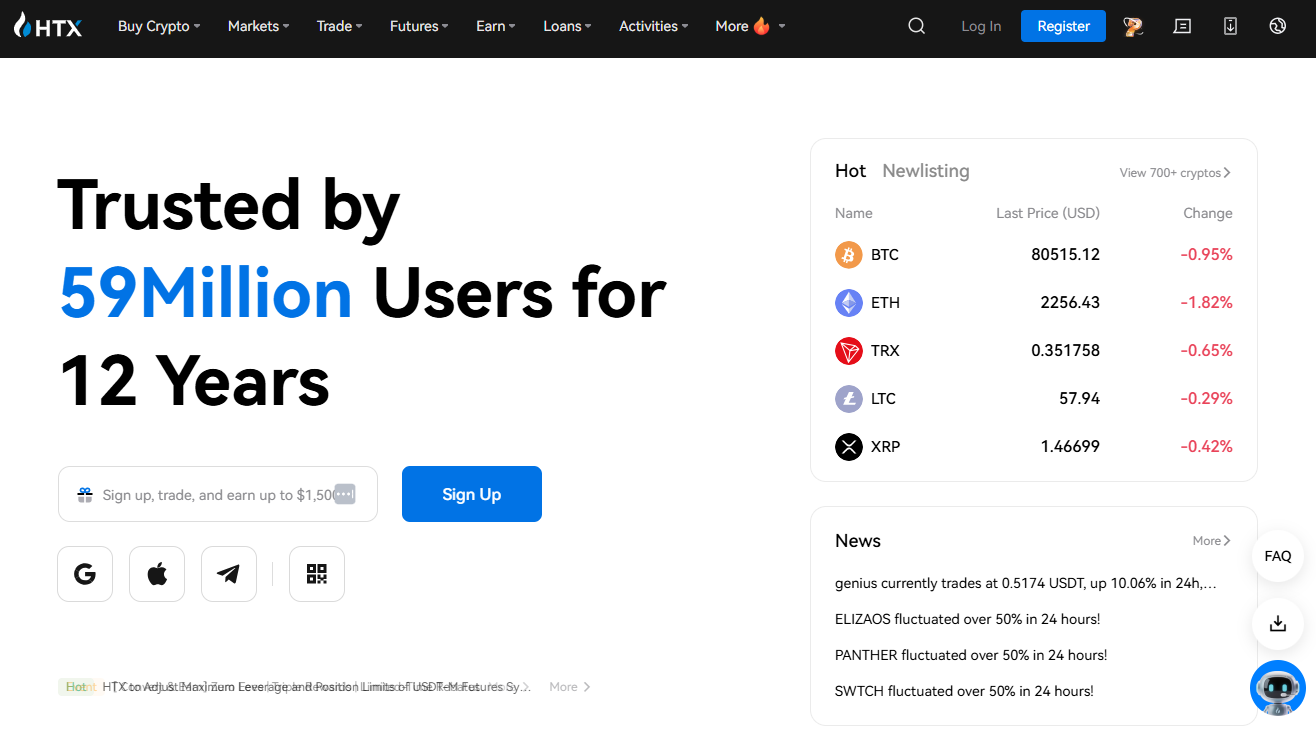This screenshot has height=731, width=1316.
Task: Click the mascot gift icon in header
Action: [1133, 26]
